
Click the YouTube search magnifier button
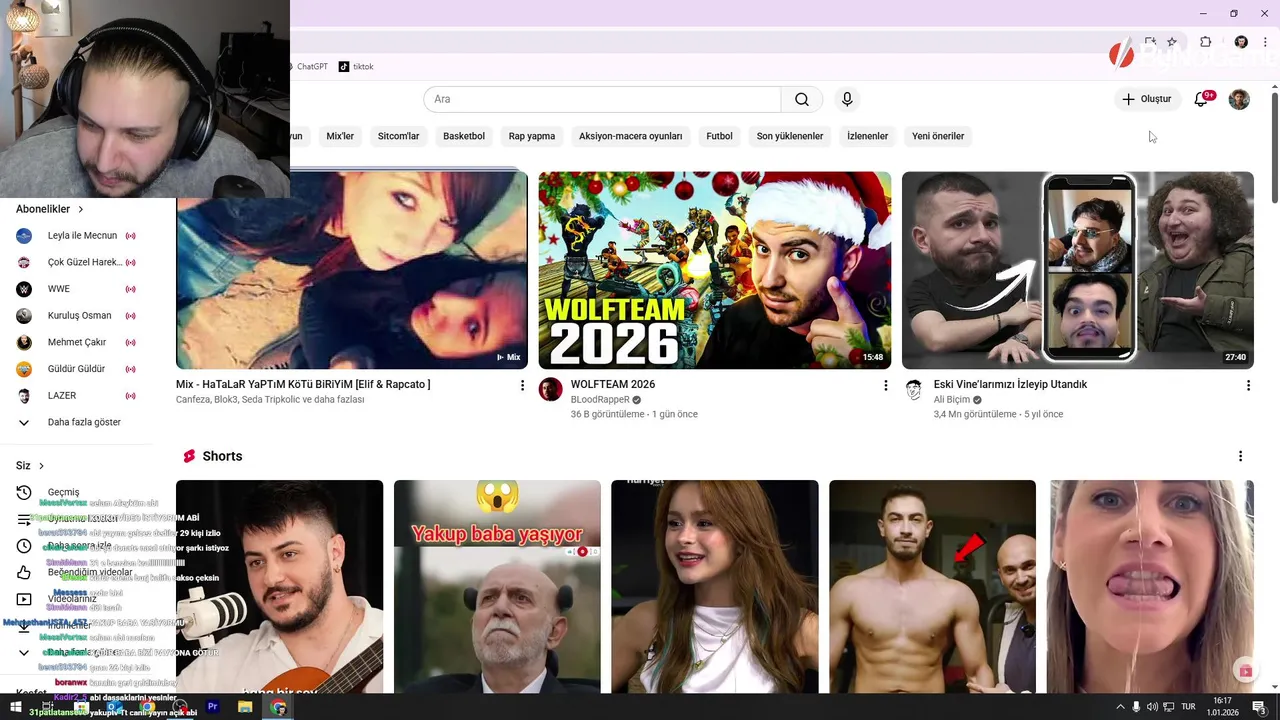click(x=802, y=99)
